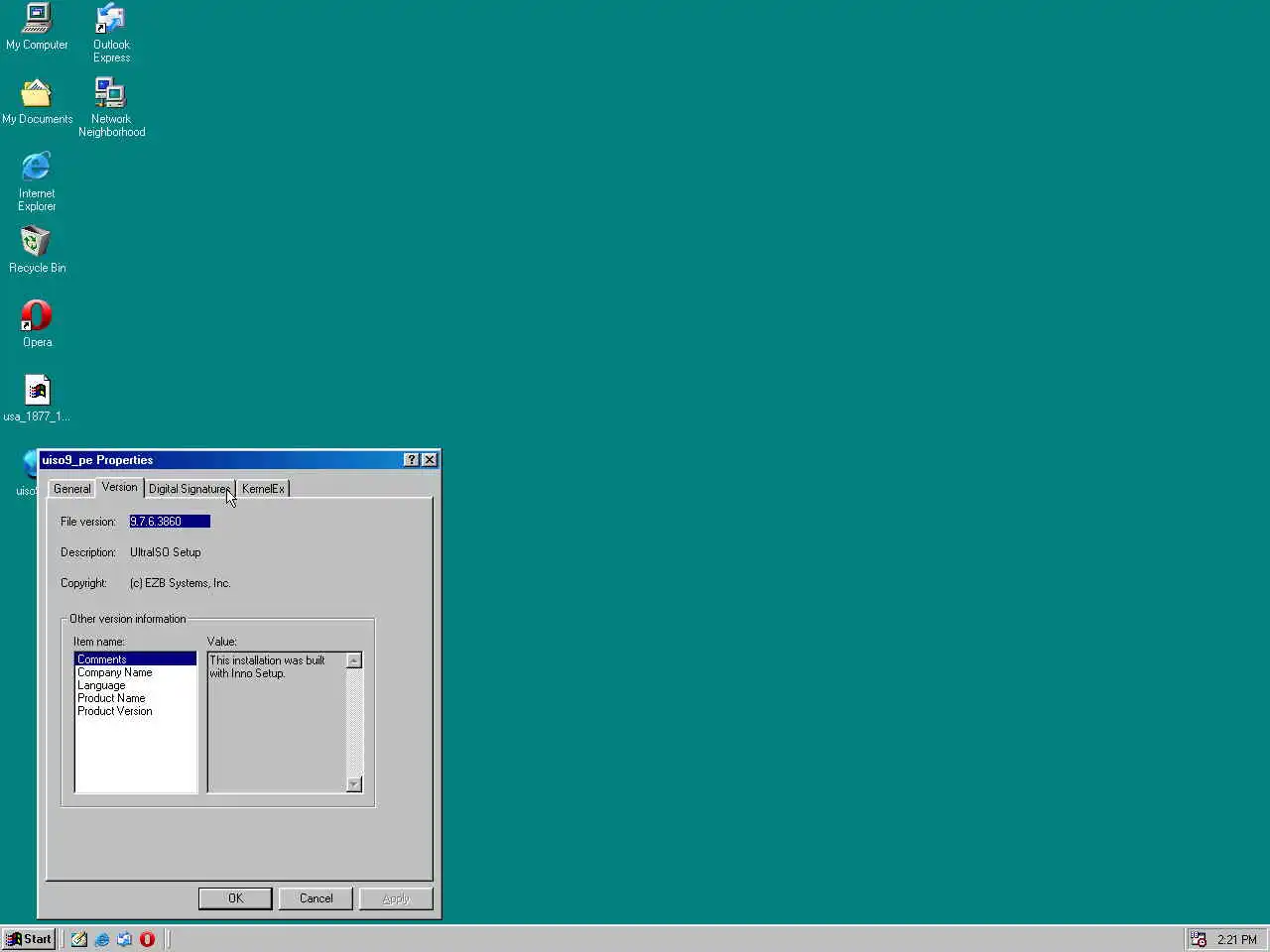Click the Value scrollbar down arrow
This screenshot has height=952, width=1270.
point(354,784)
